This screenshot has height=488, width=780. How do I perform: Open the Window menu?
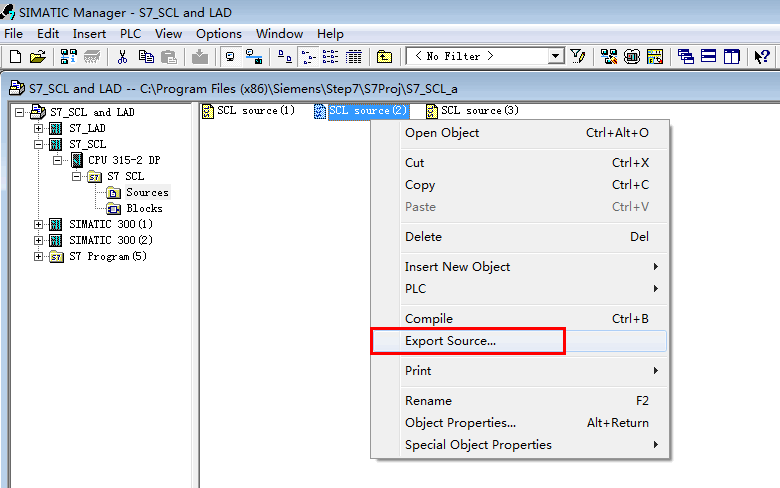279,34
